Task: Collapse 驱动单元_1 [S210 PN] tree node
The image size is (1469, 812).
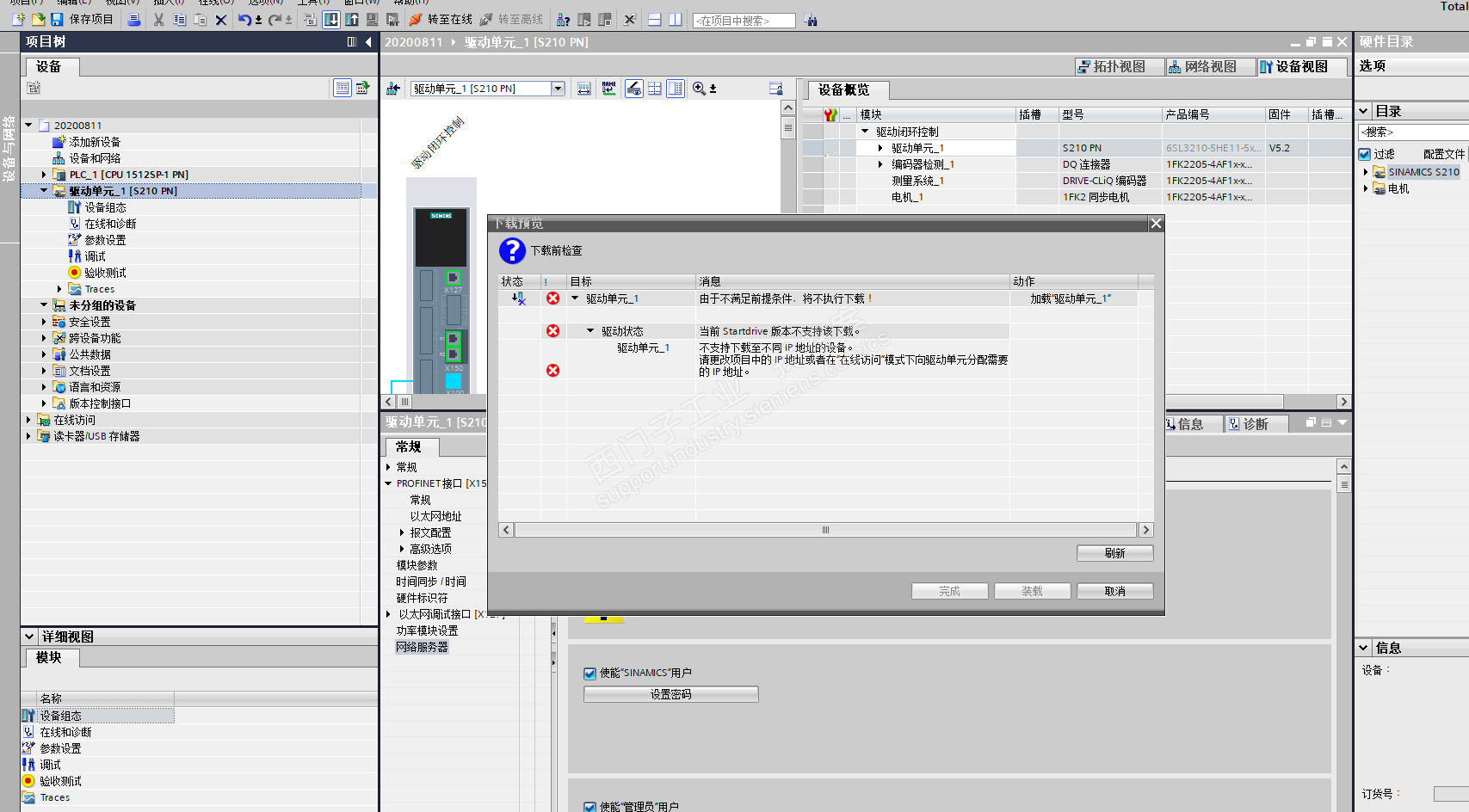Action: click(x=44, y=191)
